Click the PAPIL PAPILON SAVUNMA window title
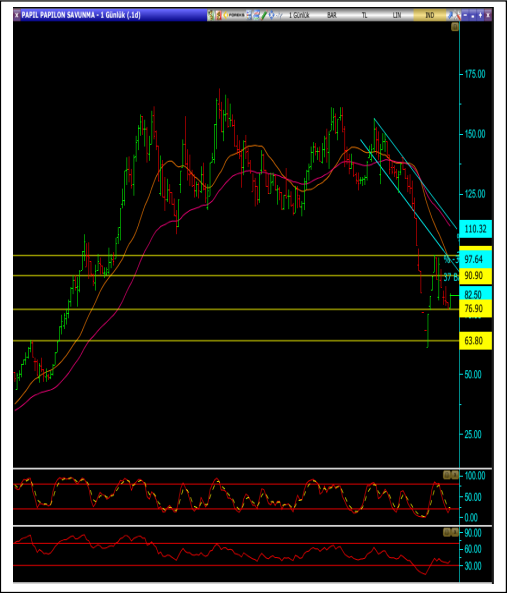507x593 pixels. [x=81, y=15]
